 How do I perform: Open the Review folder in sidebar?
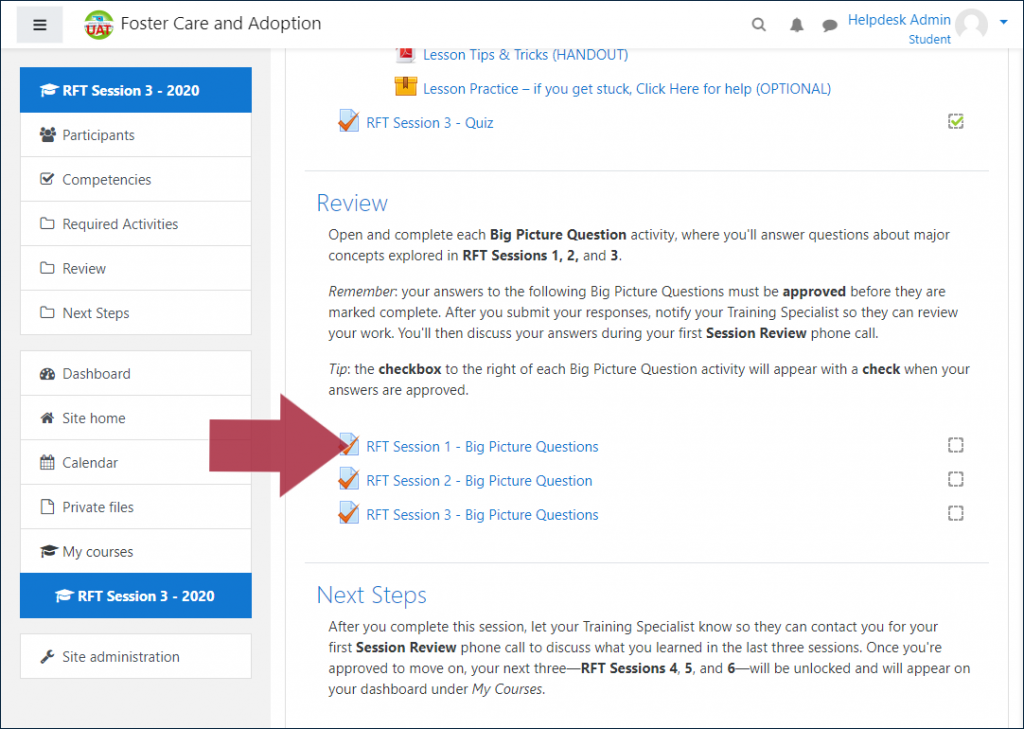point(136,268)
